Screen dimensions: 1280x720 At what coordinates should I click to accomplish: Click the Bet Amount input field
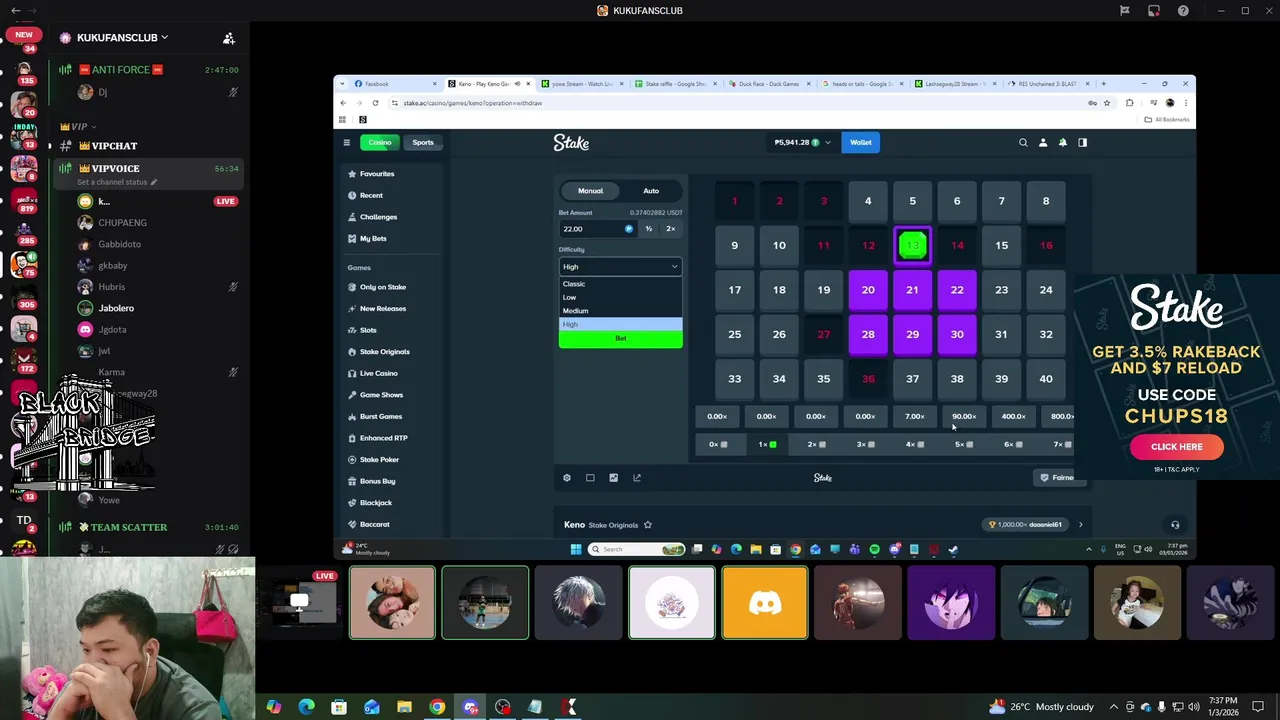[x=596, y=229]
